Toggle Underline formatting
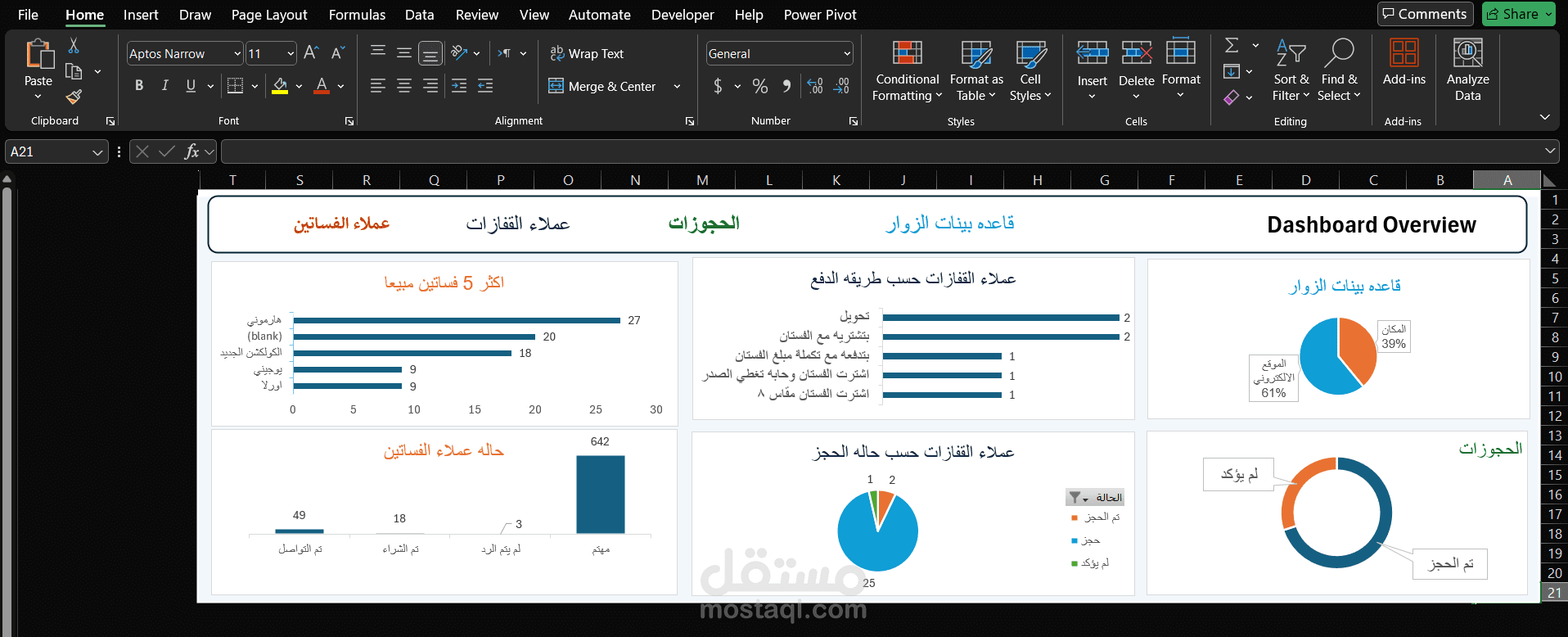The width and height of the screenshot is (1568, 637). [191, 85]
